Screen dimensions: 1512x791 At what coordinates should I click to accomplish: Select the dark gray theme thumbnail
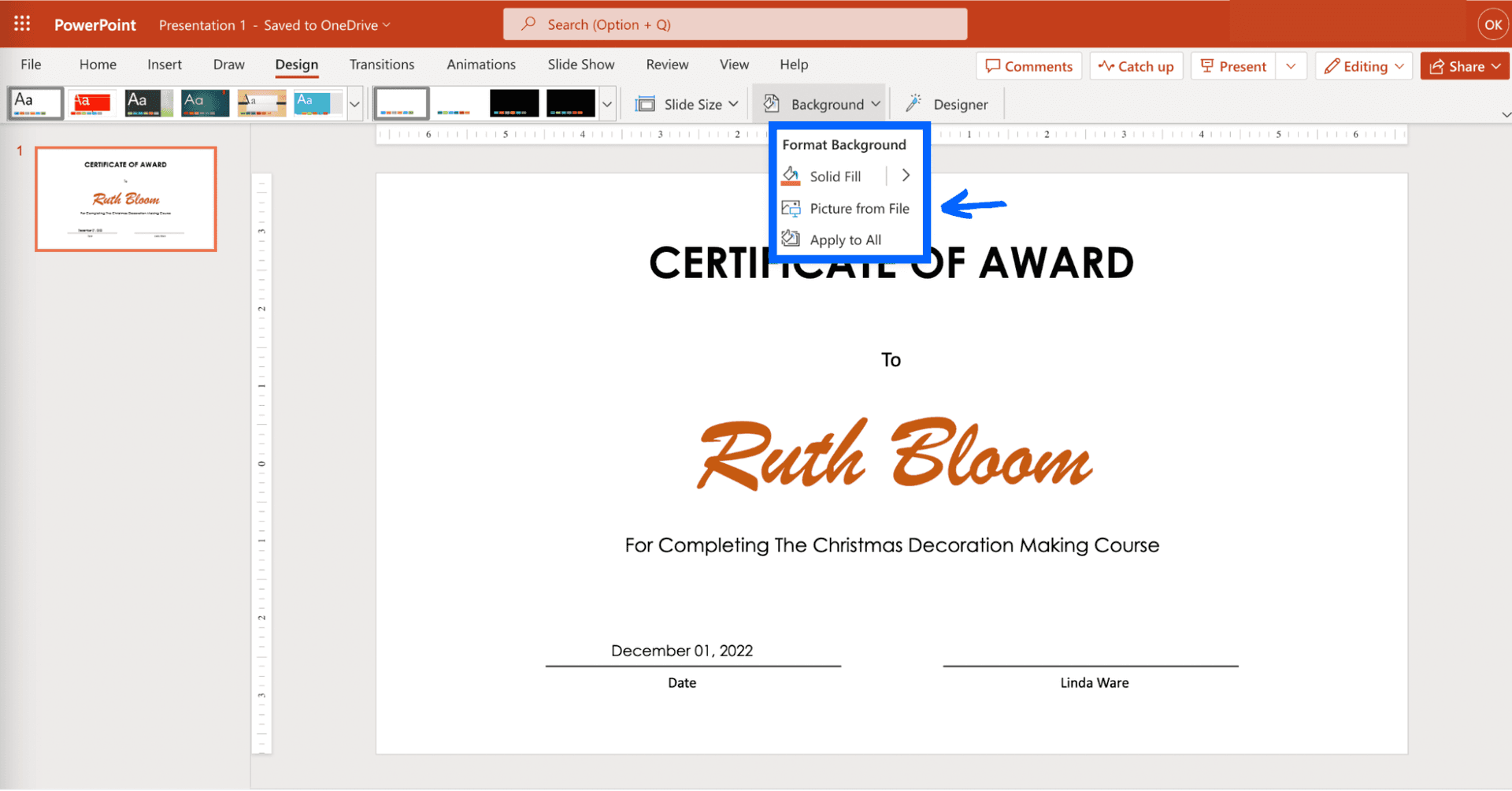(x=149, y=103)
